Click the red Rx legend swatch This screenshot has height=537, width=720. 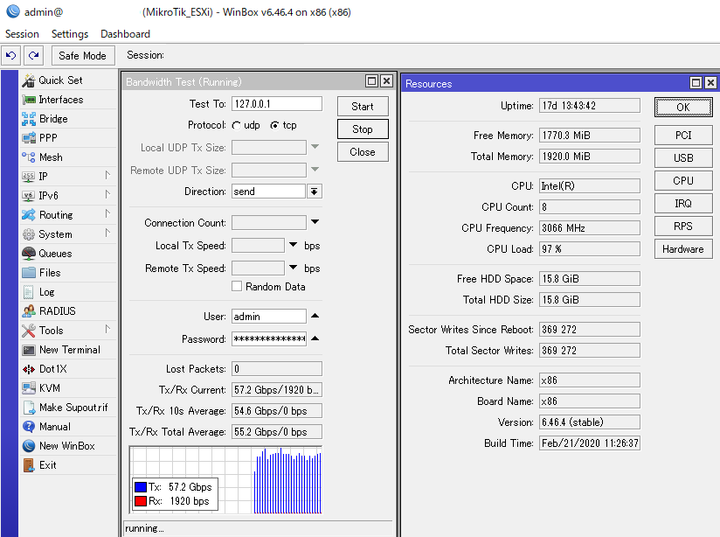(141, 501)
